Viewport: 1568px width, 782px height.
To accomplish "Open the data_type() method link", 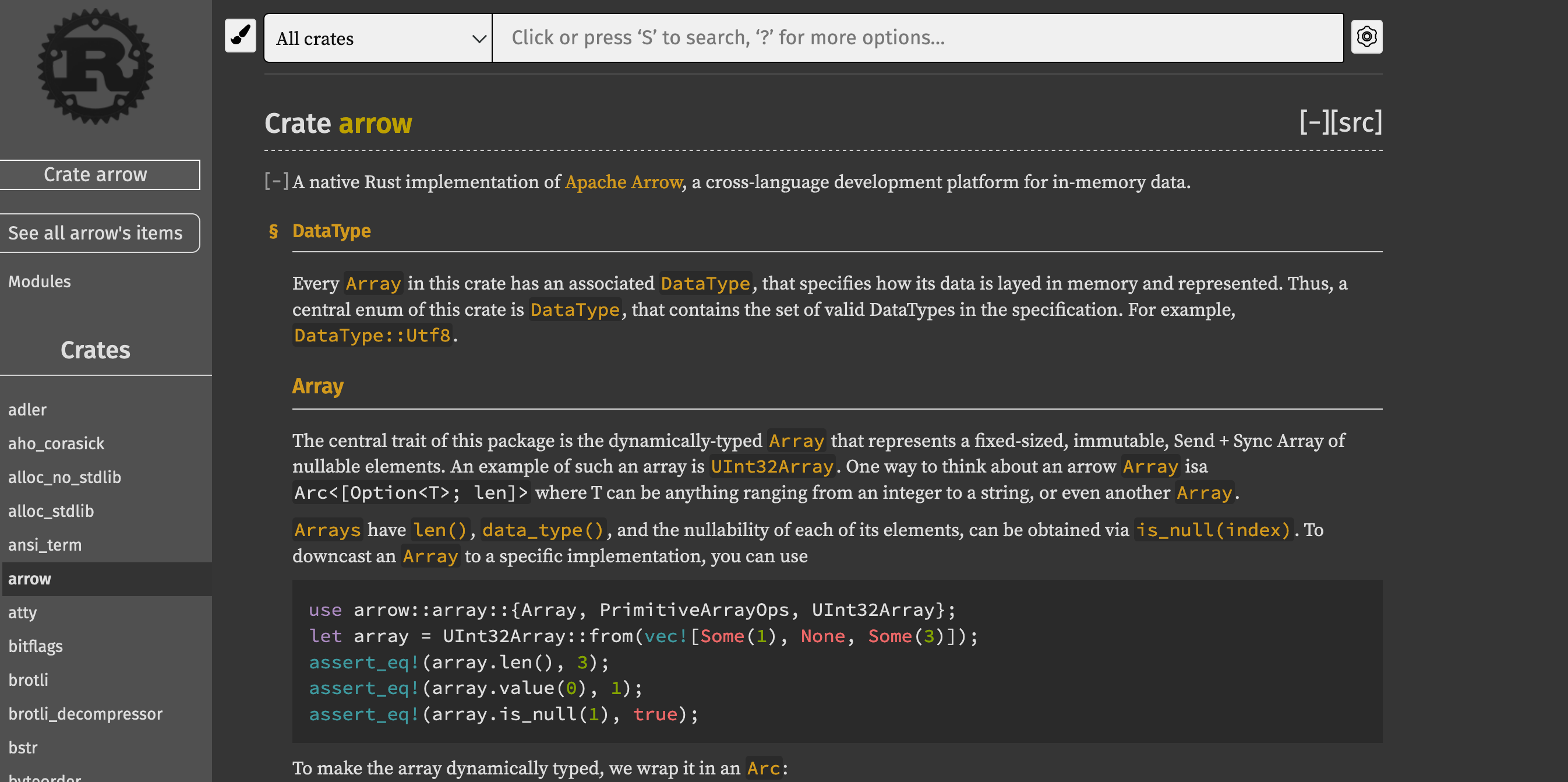I will point(543,530).
